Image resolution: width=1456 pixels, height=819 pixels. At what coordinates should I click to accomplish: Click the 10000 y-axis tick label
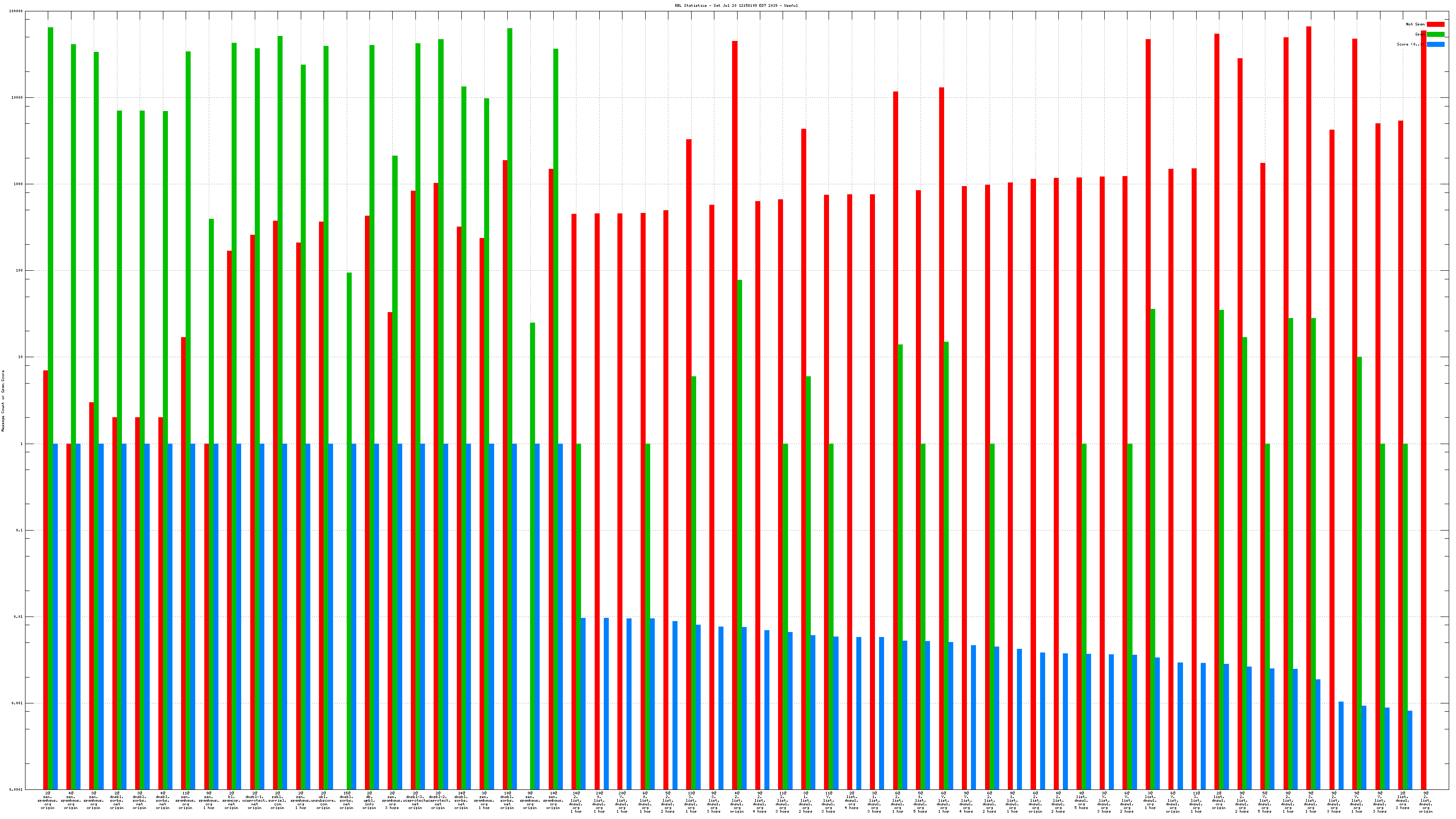pos(18,97)
